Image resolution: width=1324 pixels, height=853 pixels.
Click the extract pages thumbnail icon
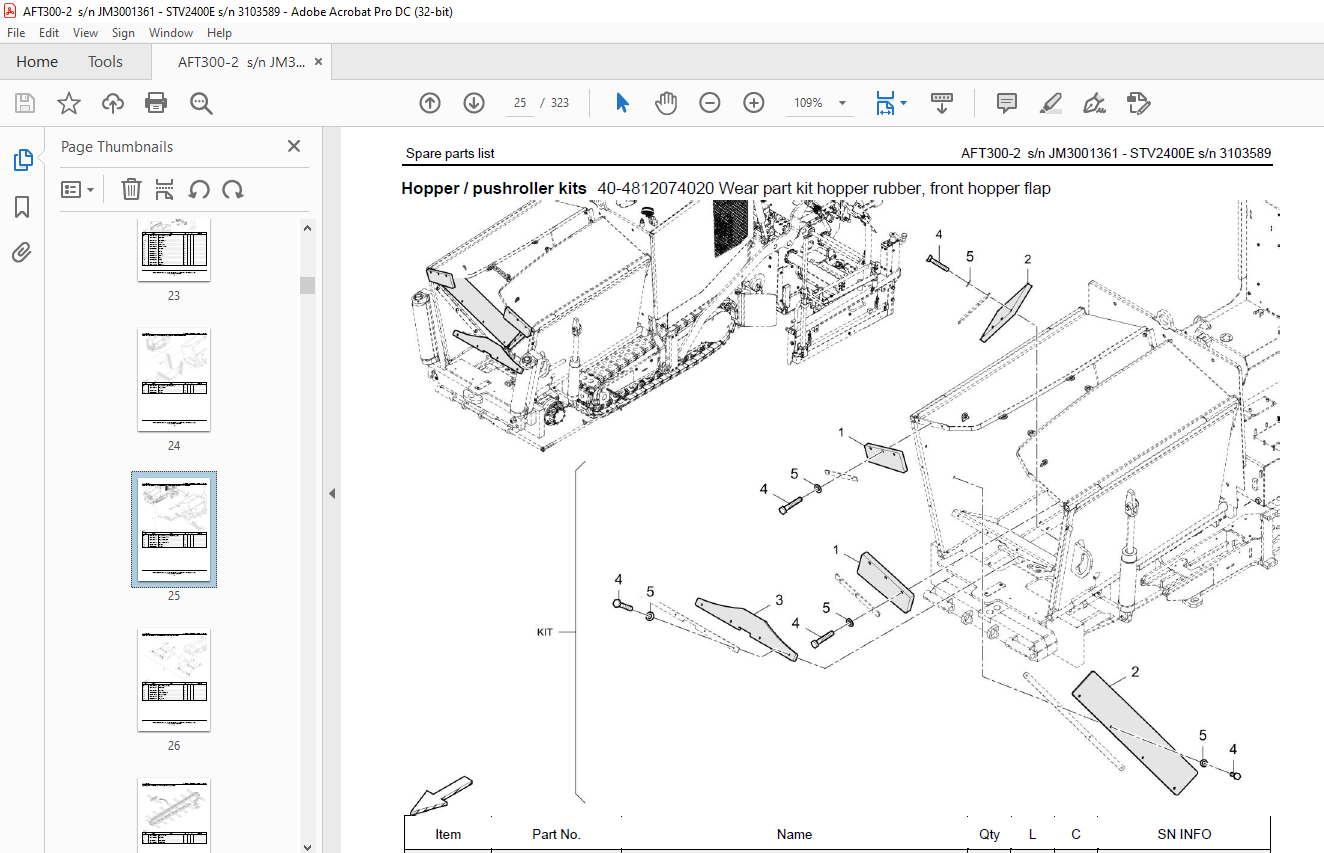click(x=165, y=189)
